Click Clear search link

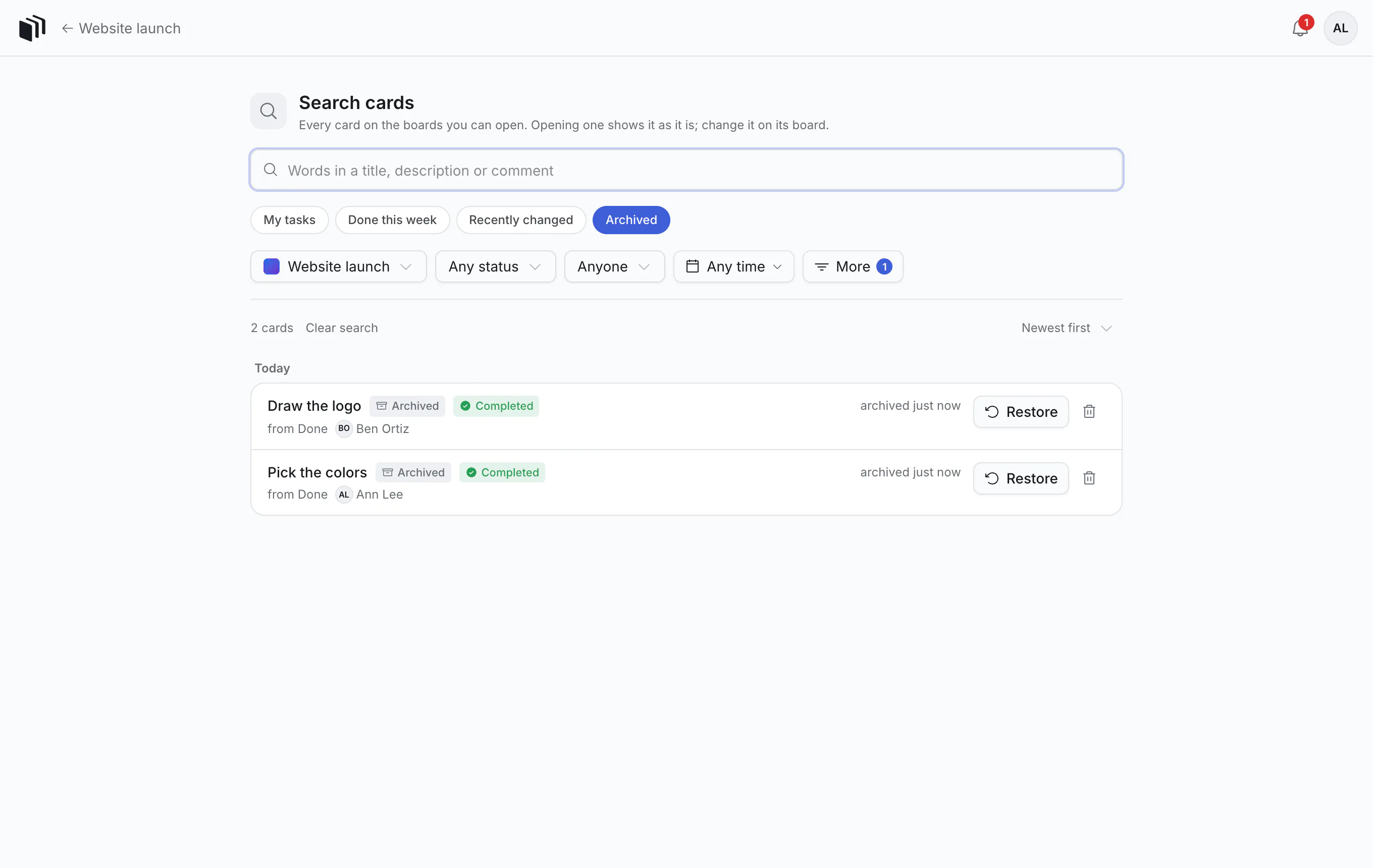tap(342, 328)
